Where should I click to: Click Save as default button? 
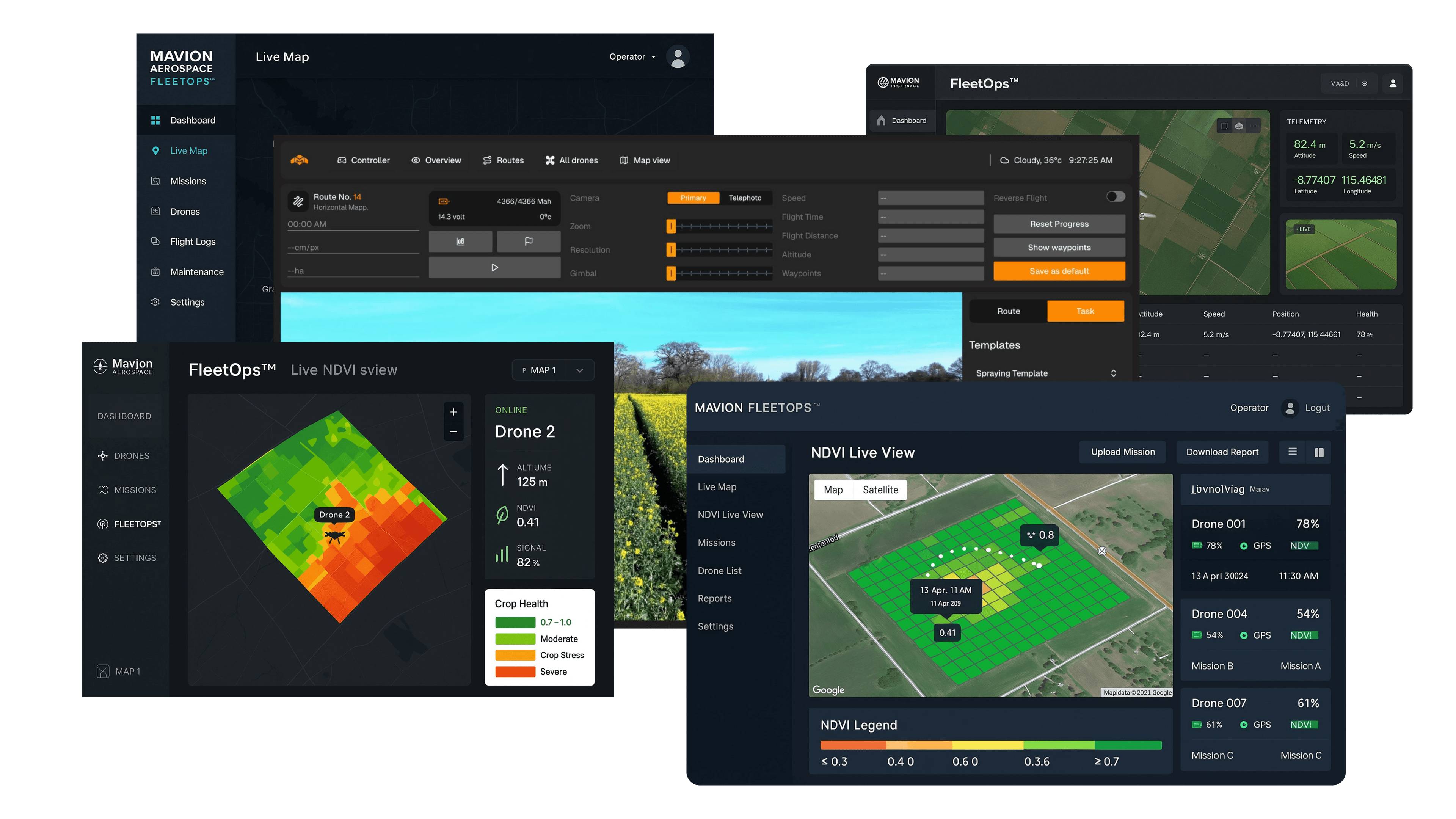(x=1059, y=271)
